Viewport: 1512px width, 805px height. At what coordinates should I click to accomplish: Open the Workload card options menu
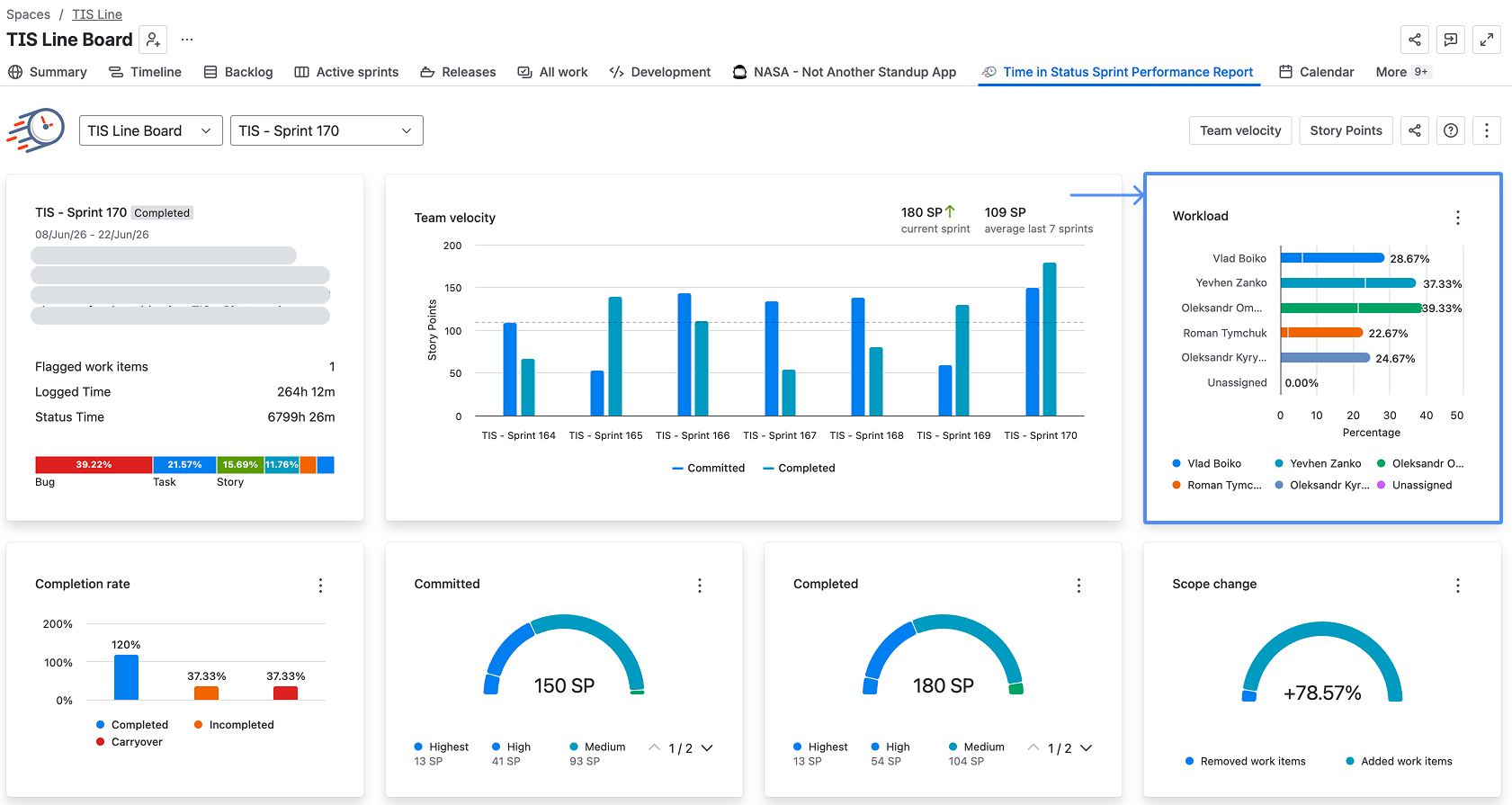[x=1458, y=217]
